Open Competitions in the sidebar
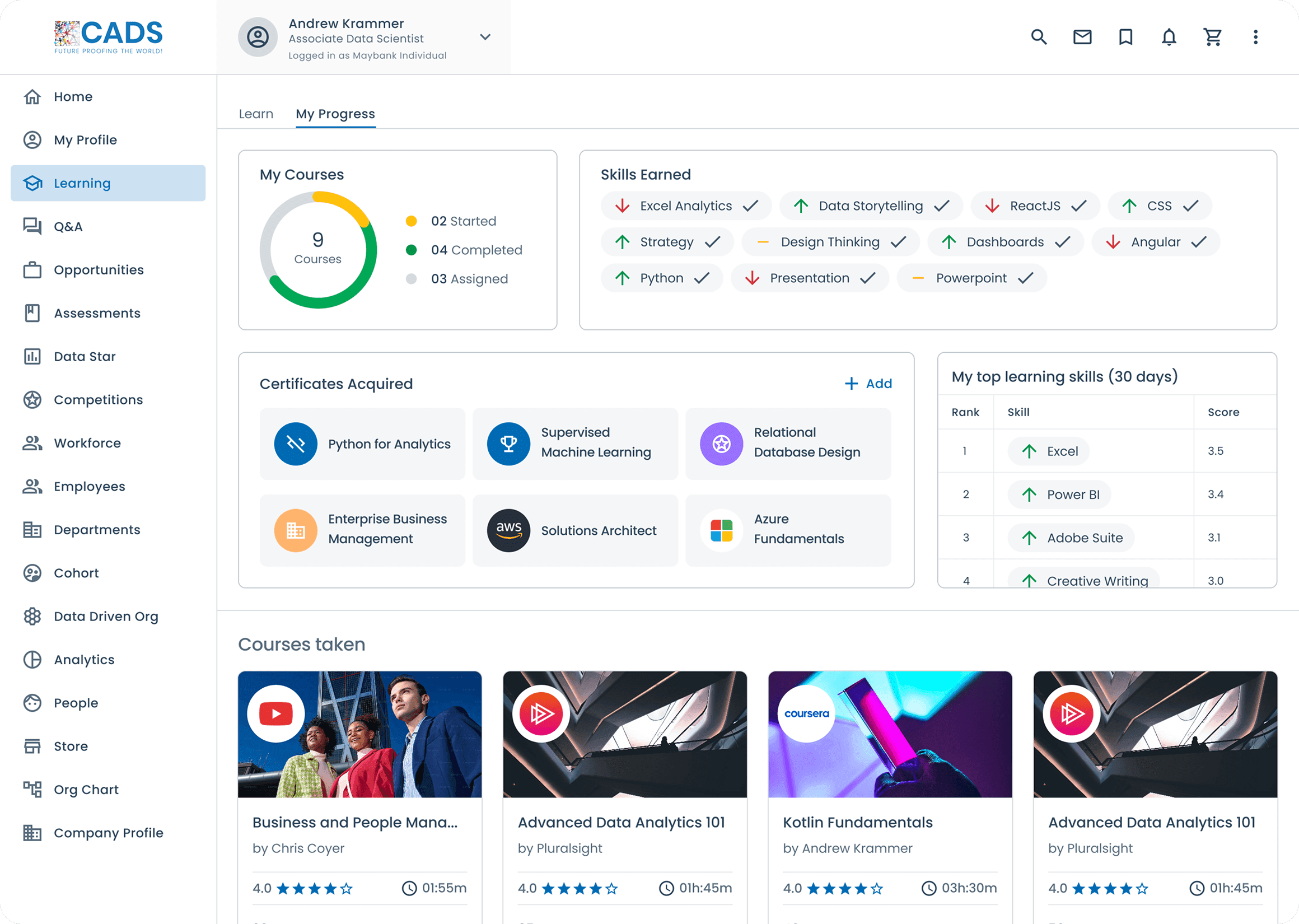The height and width of the screenshot is (924, 1299). tap(98, 399)
